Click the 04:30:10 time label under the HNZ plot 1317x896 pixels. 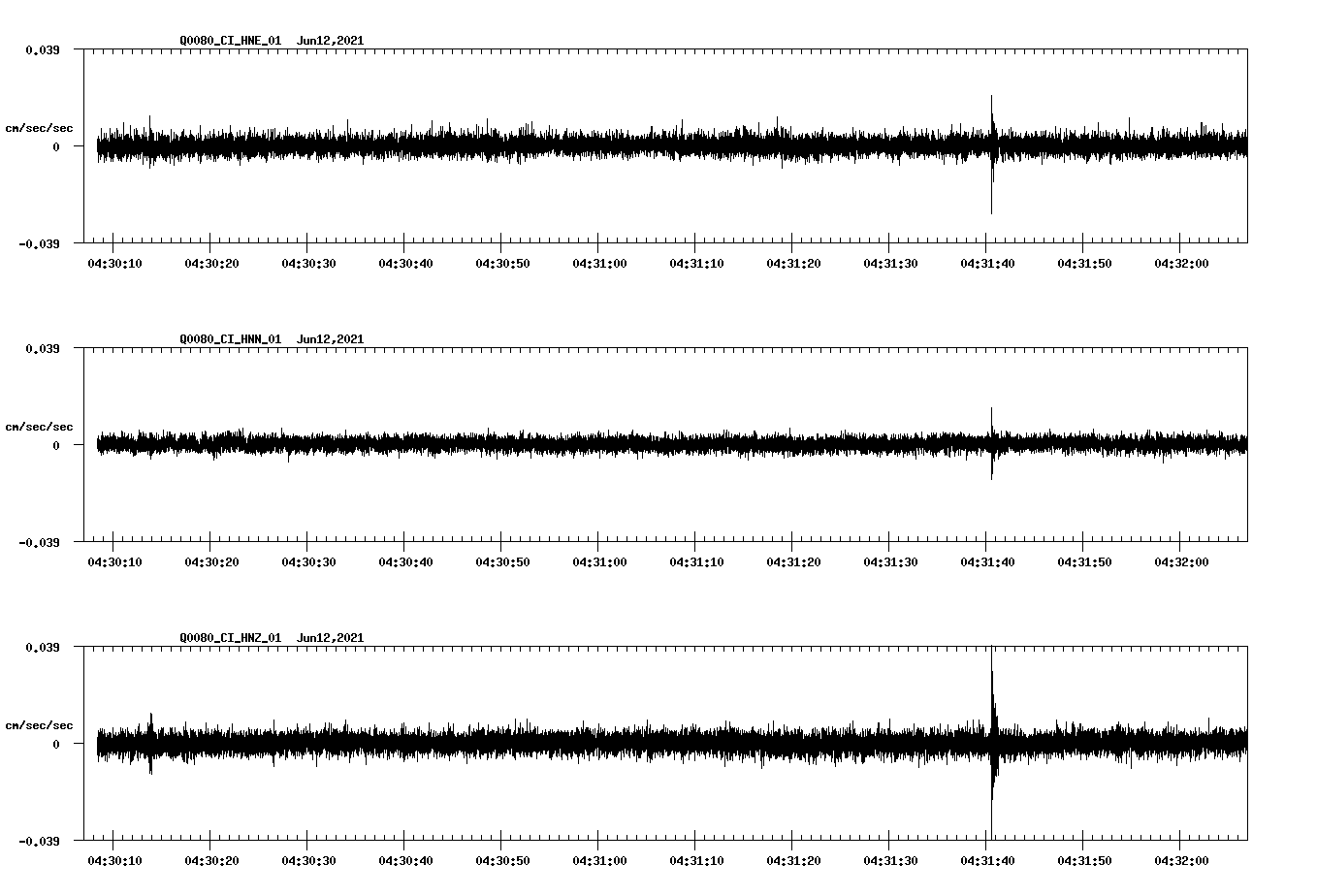(113, 860)
